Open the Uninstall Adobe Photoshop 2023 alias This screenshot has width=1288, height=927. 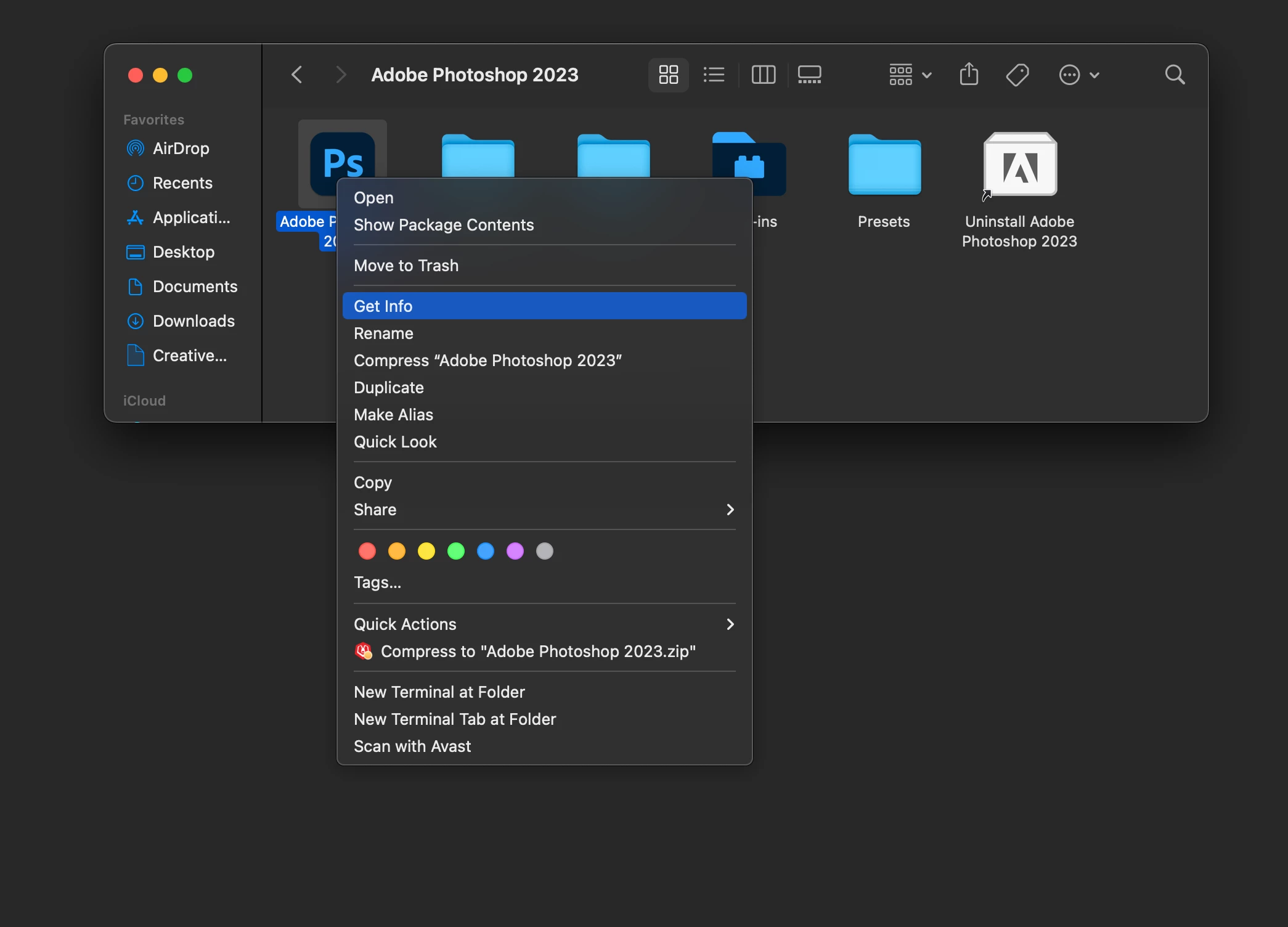click(x=1020, y=165)
